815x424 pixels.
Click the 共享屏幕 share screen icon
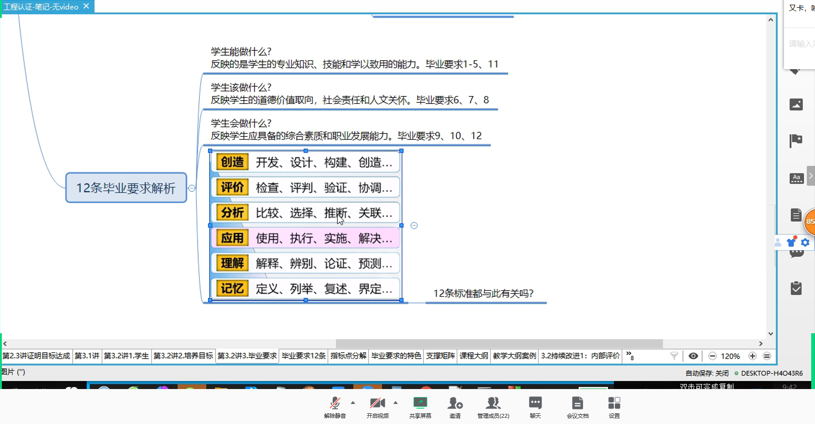[x=420, y=403]
